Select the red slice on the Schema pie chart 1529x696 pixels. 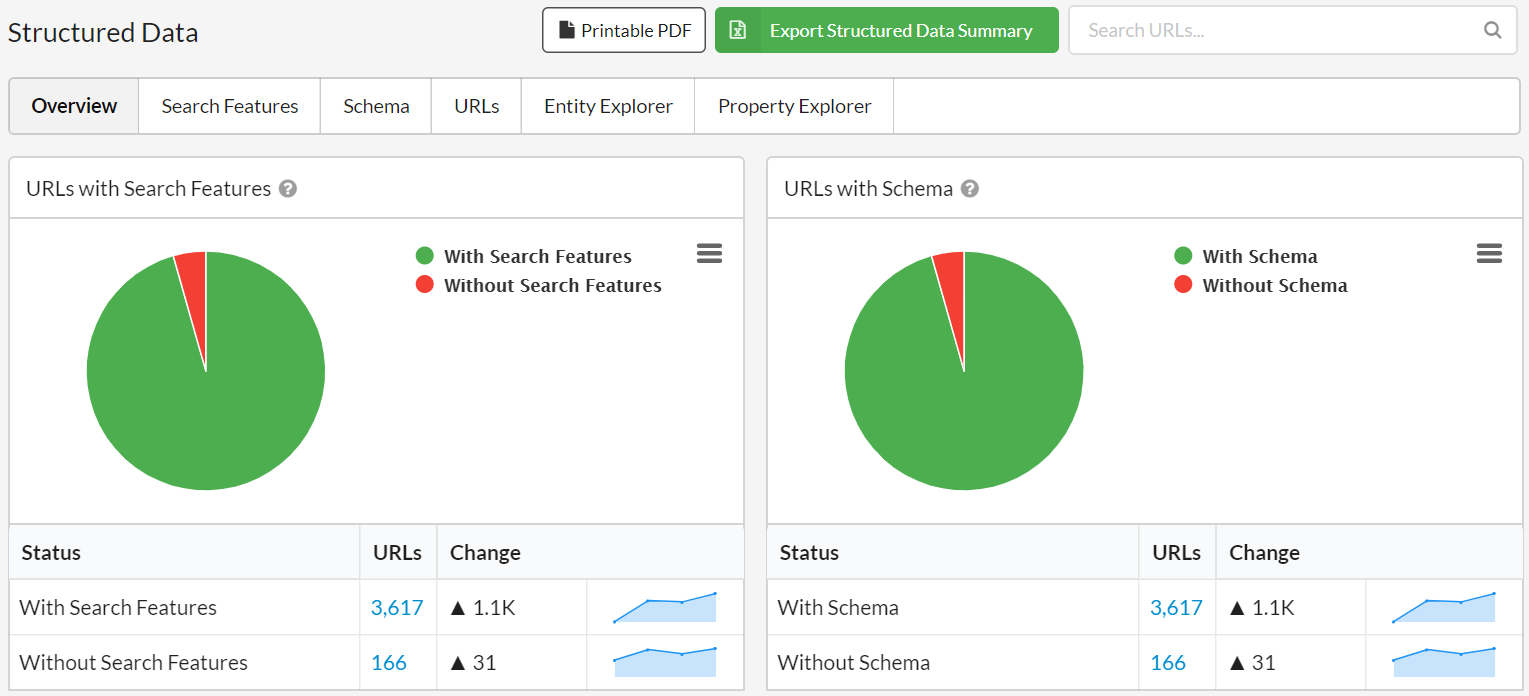953,280
